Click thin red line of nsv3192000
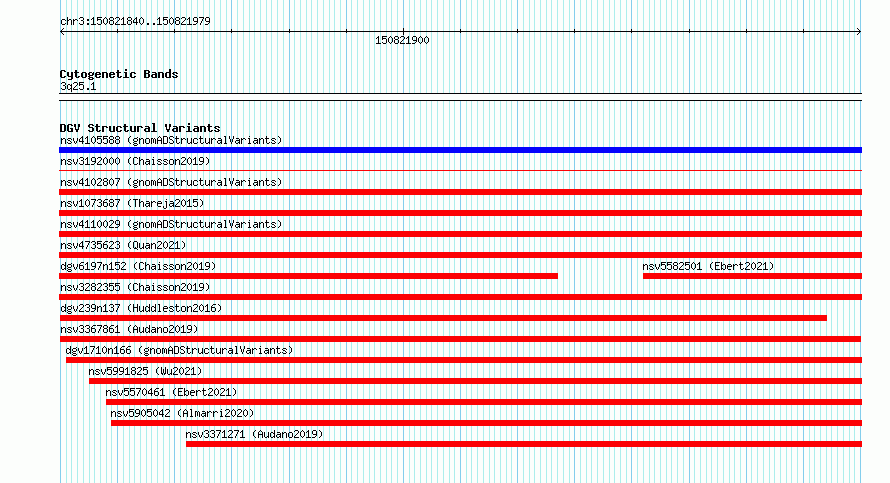Viewport: 890px width, 483px height. pyautogui.click(x=460, y=170)
